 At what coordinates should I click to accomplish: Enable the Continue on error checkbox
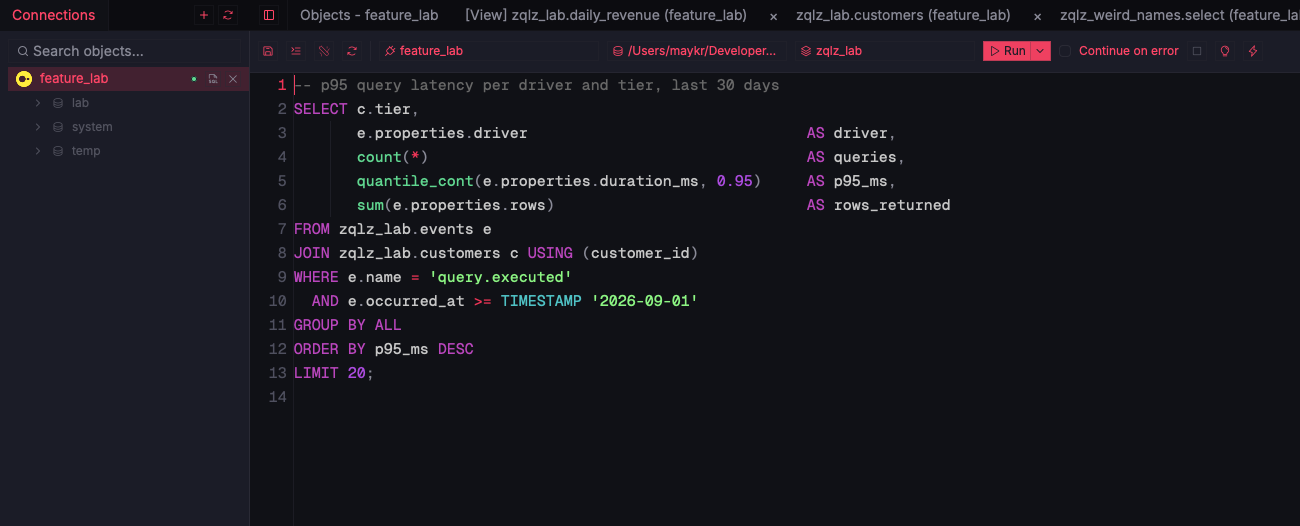[x=1065, y=51]
